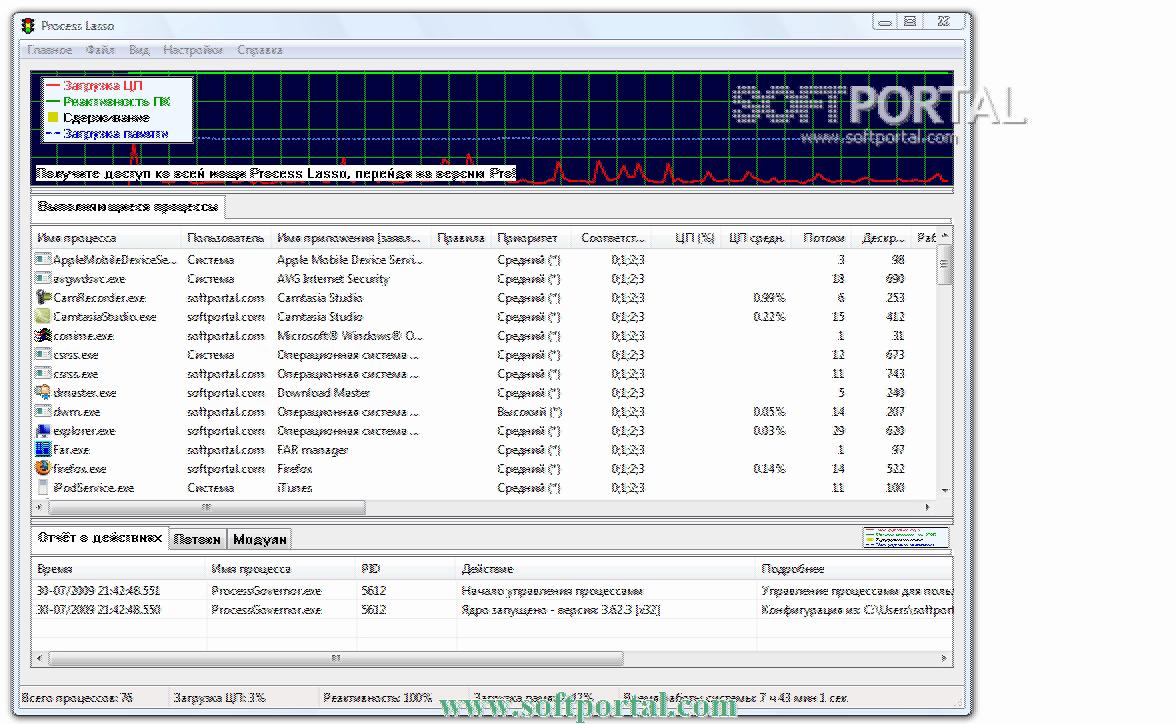Image resolution: width=1176 pixels, height=724 pixels.
Task: Sort by Правила column header
Action: [460, 238]
